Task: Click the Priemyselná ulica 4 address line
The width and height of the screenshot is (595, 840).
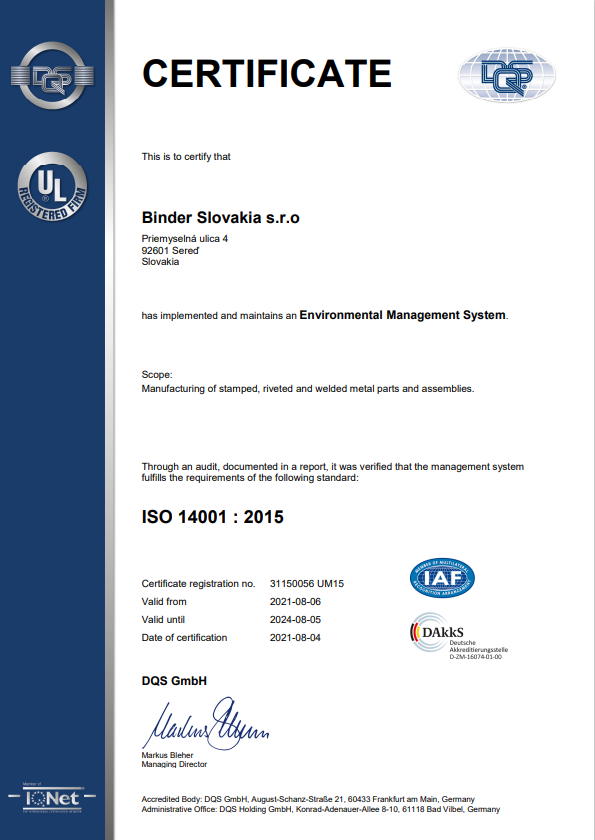Action: click(x=185, y=238)
